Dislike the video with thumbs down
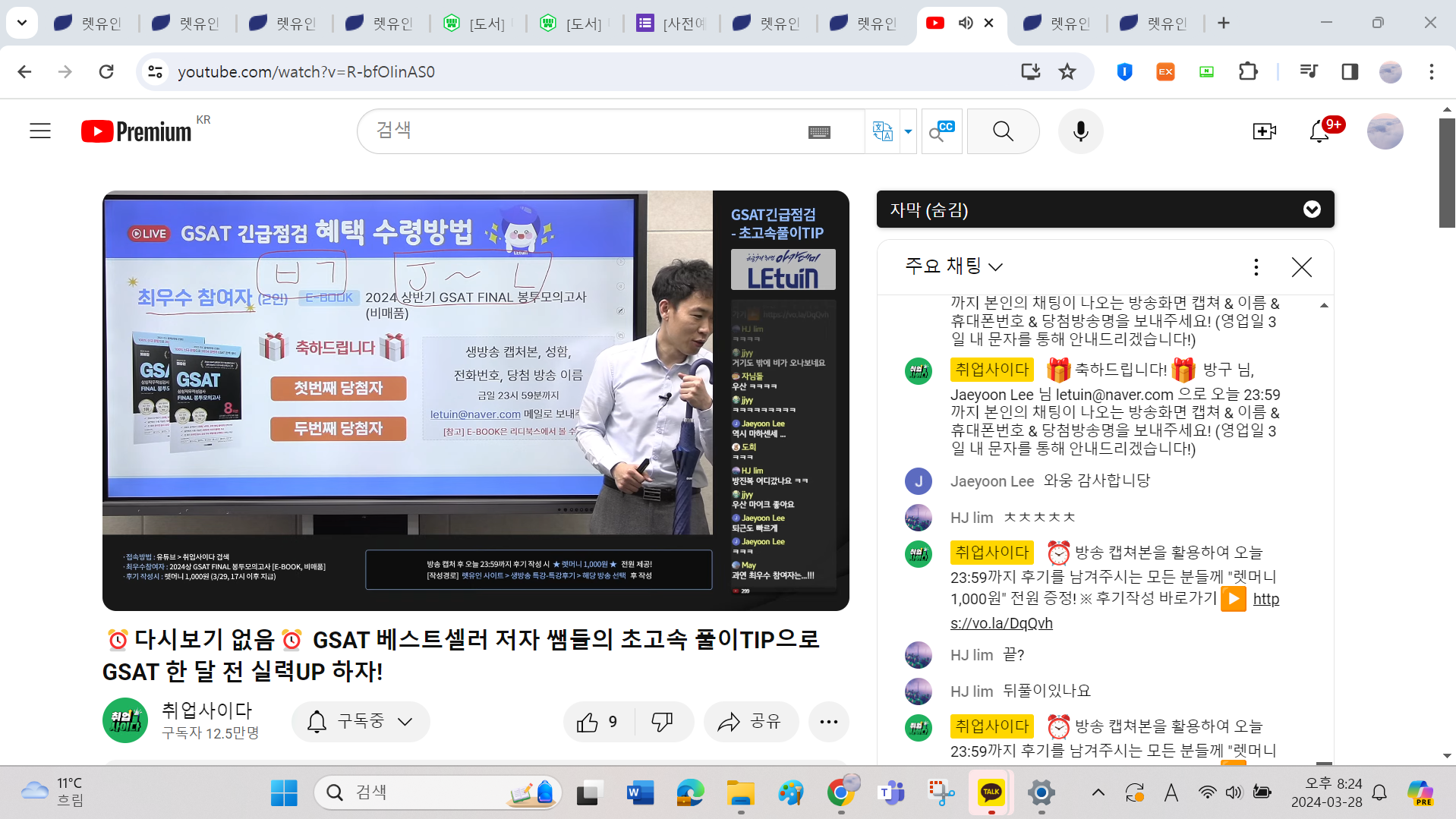The image size is (1456, 819). tap(663, 722)
